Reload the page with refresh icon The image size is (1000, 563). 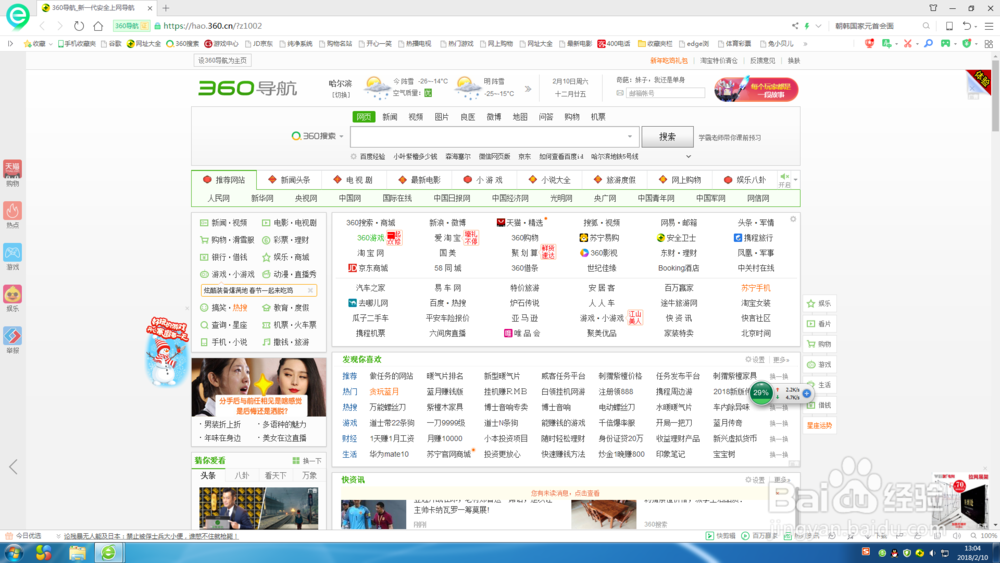[x=78, y=26]
